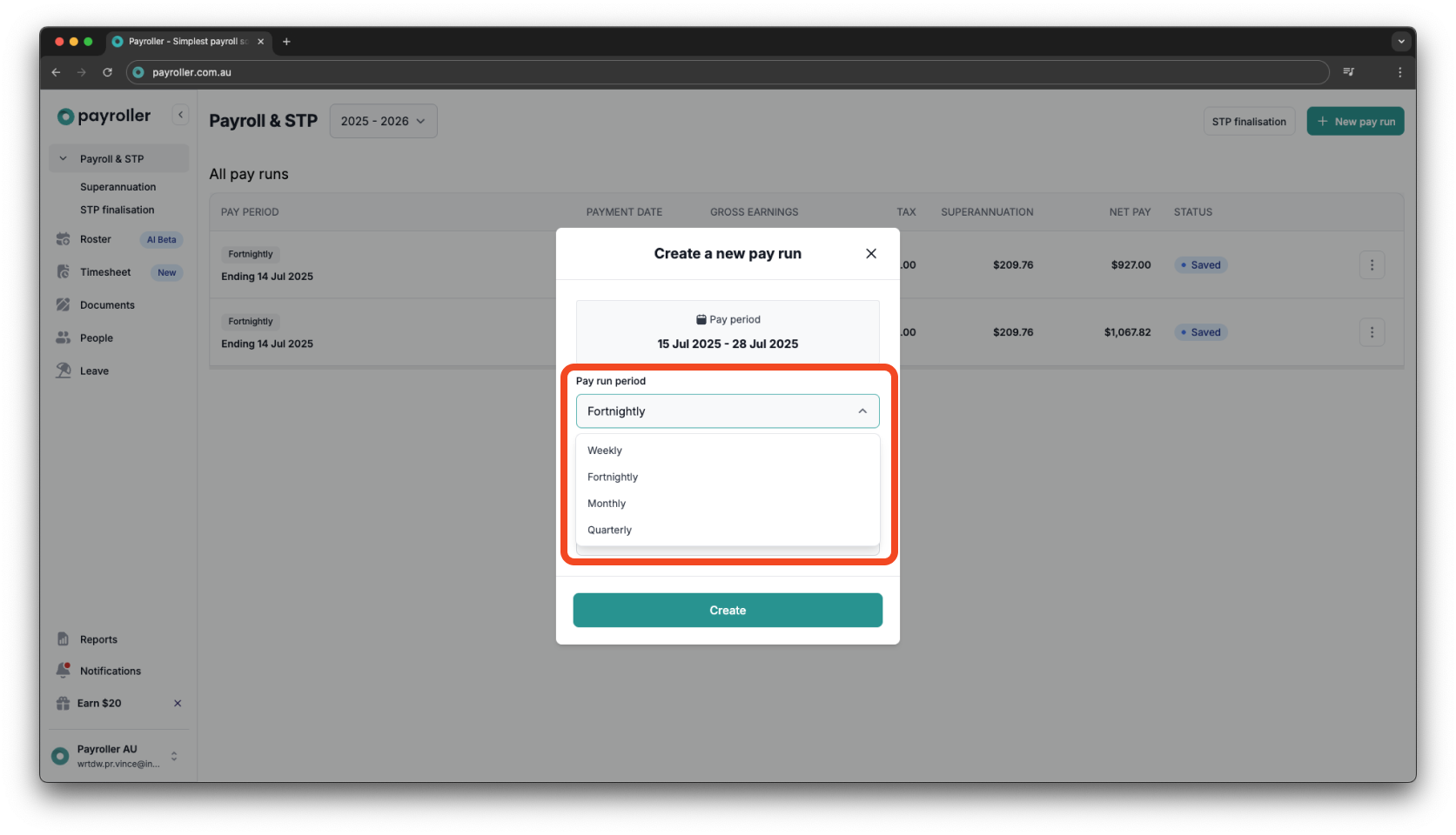Open the Leave section icon
This screenshot has height=835, width=1456.
[64, 370]
